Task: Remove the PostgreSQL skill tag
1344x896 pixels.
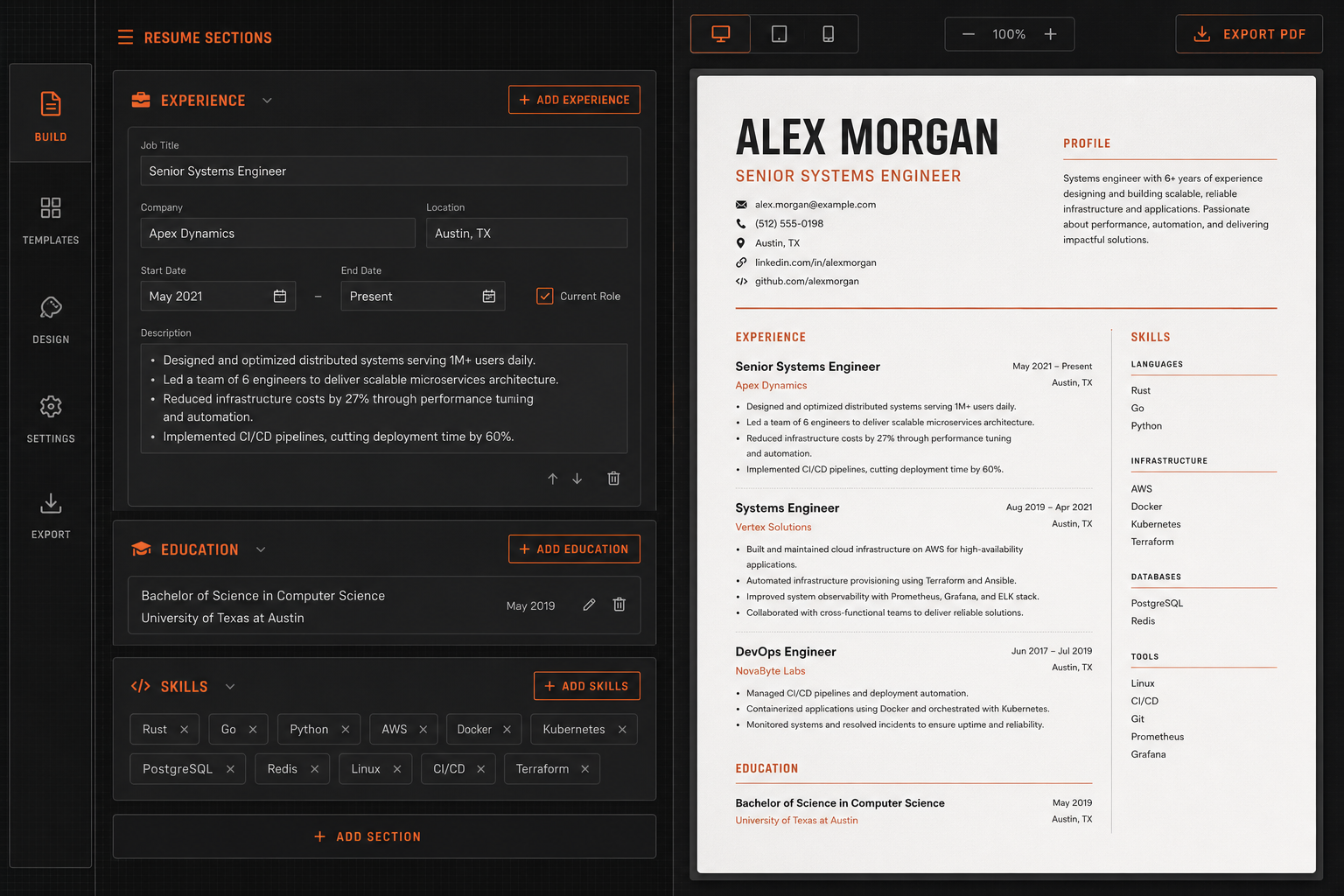Action: [230, 768]
